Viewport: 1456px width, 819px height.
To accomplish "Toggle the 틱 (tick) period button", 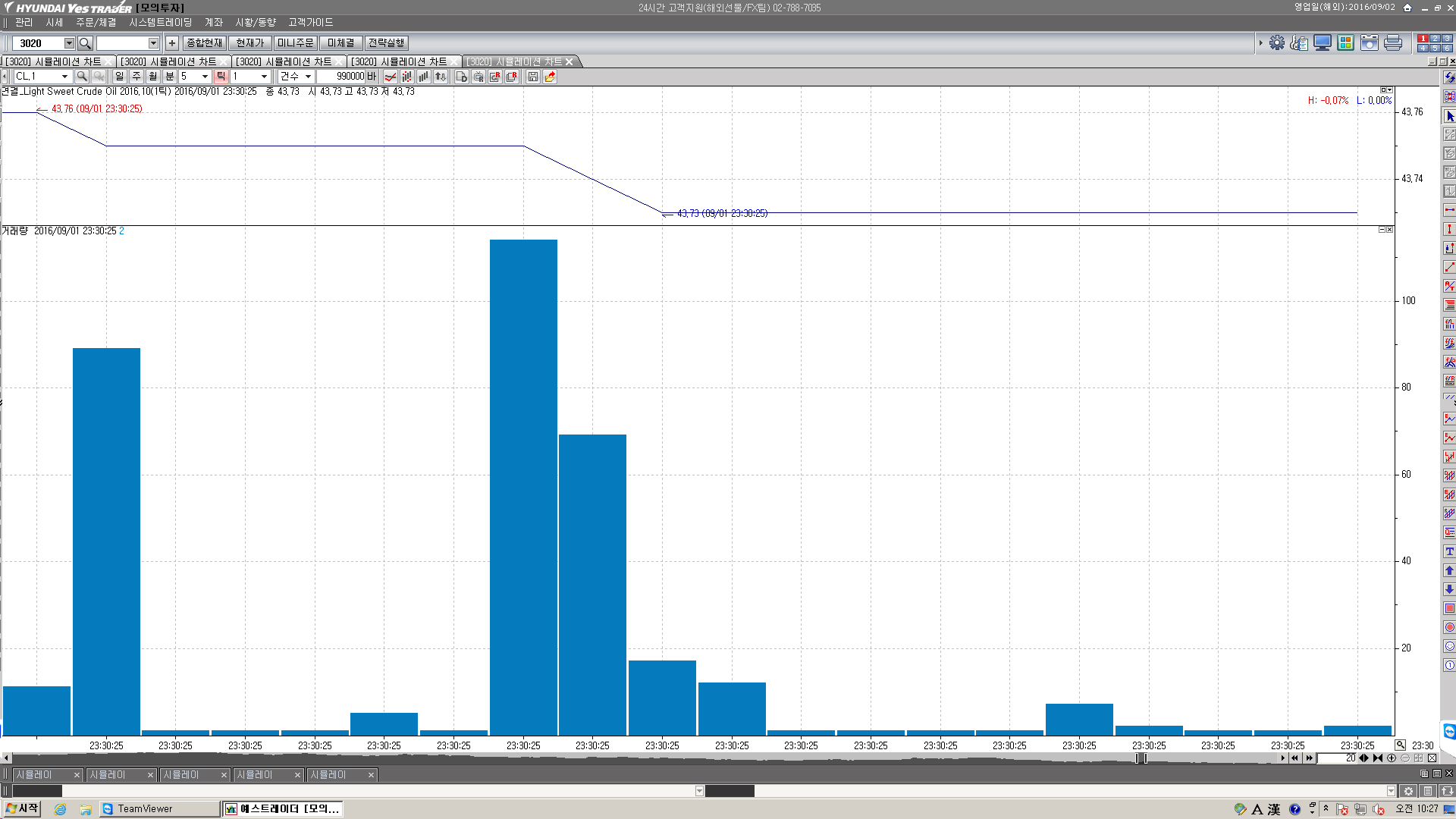I will point(221,77).
